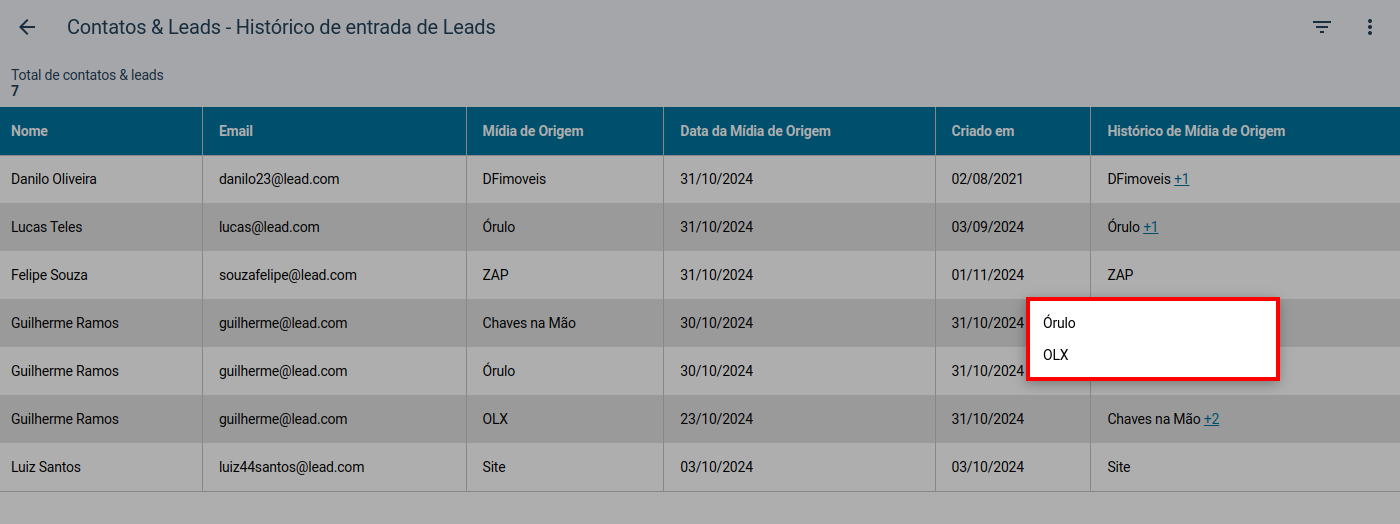Open Danilo Oliveira contact row
1400x524 pixels.
(700, 179)
